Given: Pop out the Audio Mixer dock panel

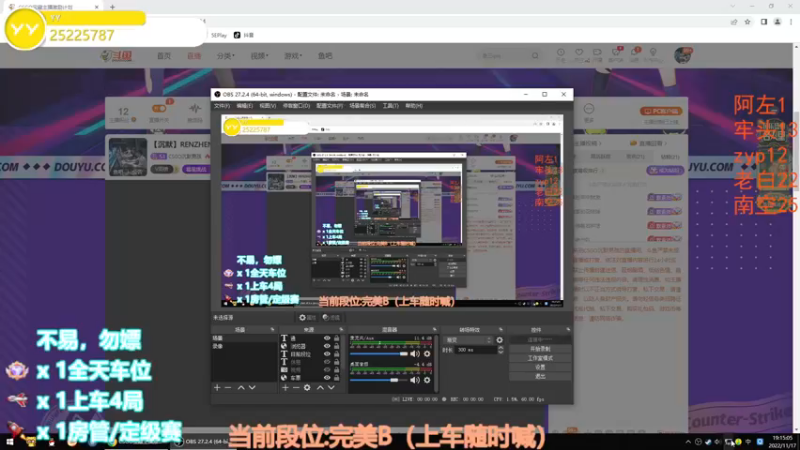Looking at the screenshot, I should (x=435, y=330).
